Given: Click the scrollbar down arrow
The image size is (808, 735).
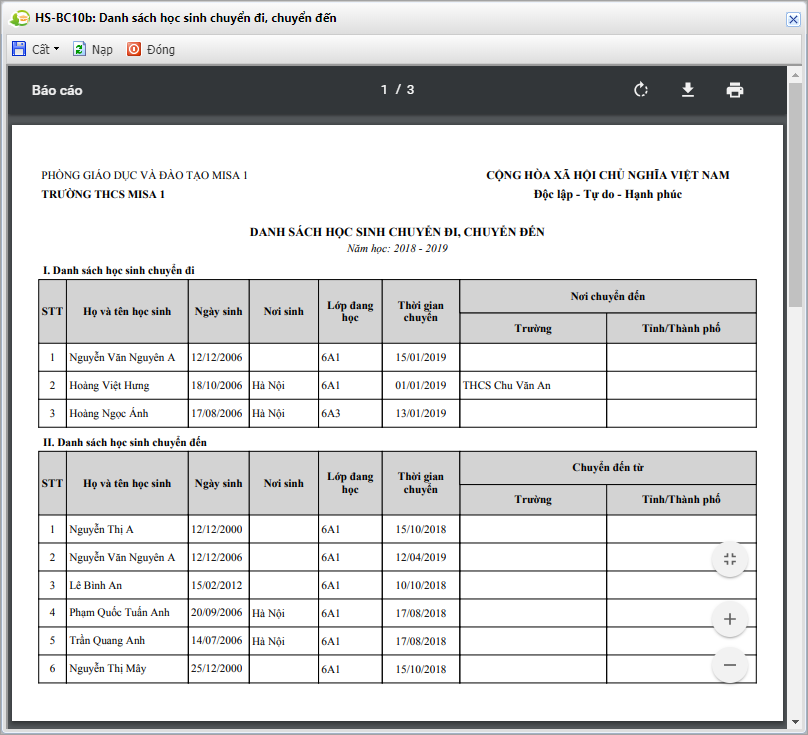Looking at the screenshot, I should pos(795,722).
